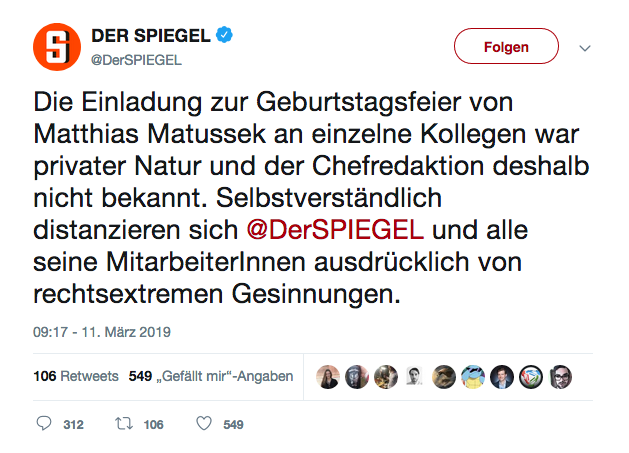Like the tweet with the heart icon
Image resolution: width=629 pixels, height=453 pixels.
point(203,424)
